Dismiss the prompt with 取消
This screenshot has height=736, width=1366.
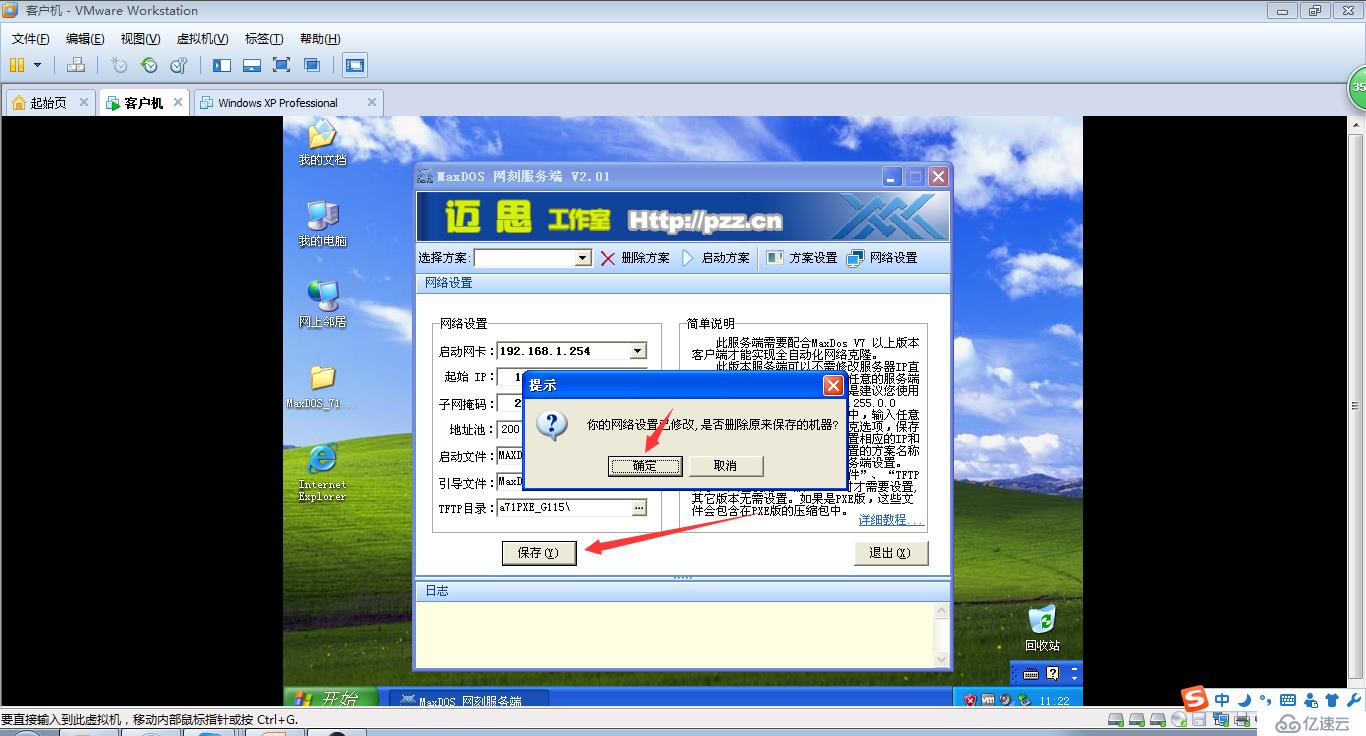[x=726, y=466]
